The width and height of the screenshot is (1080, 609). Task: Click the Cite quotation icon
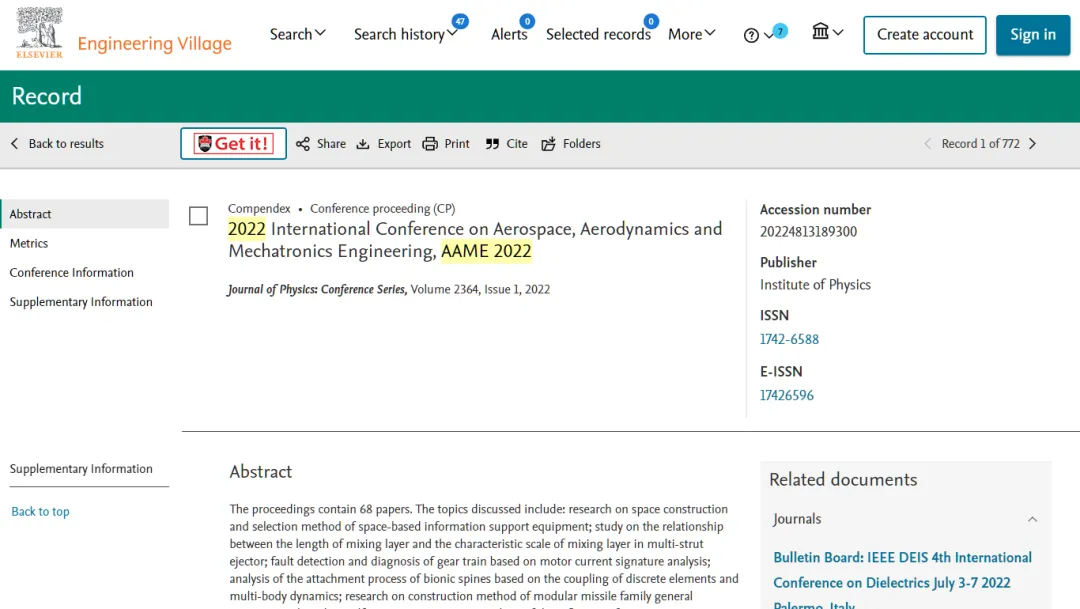(x=492, y=143)
